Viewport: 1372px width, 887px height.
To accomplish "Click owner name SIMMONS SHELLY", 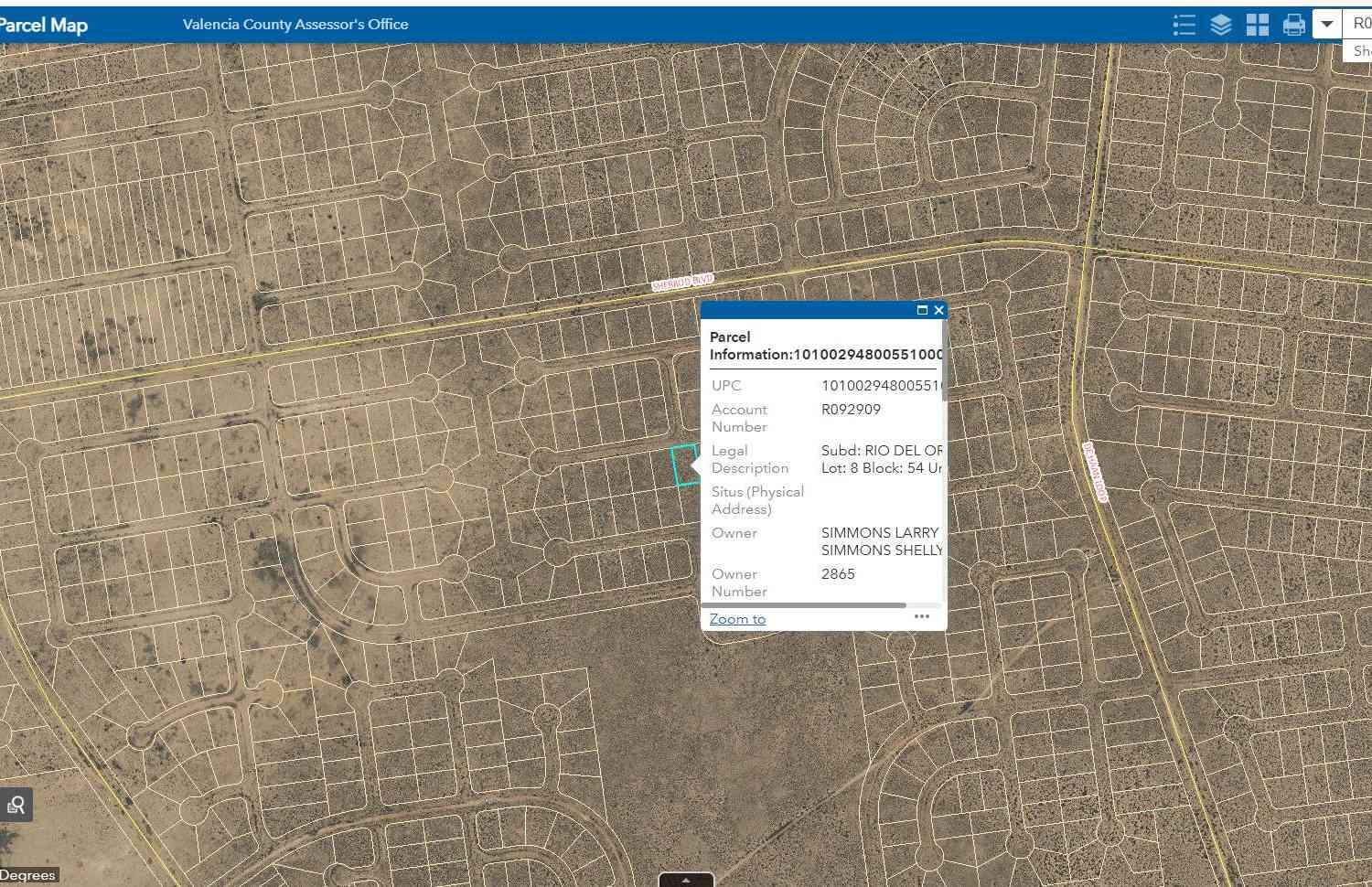I will point(882,550).
